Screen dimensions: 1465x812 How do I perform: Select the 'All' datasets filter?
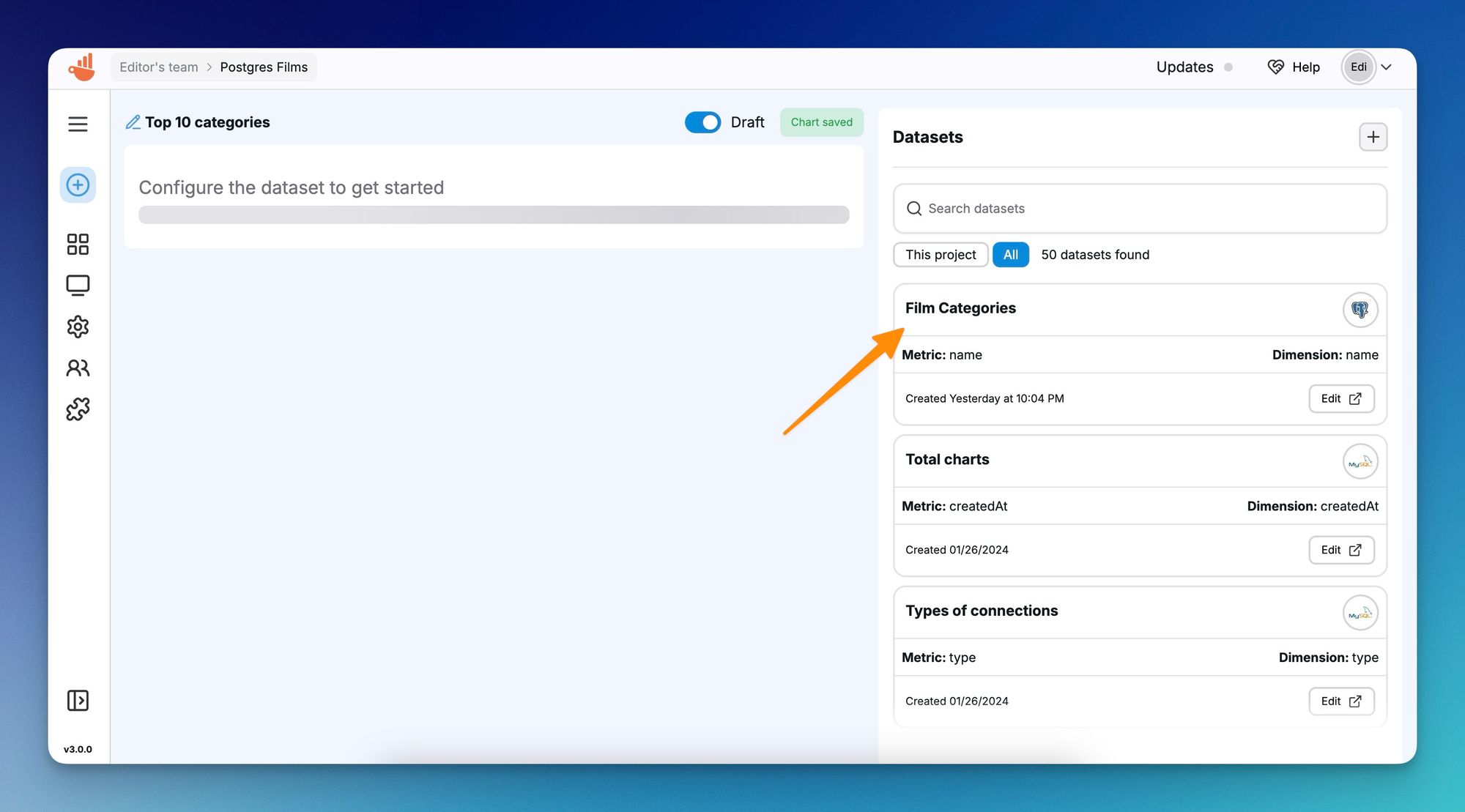[1010, 255]
